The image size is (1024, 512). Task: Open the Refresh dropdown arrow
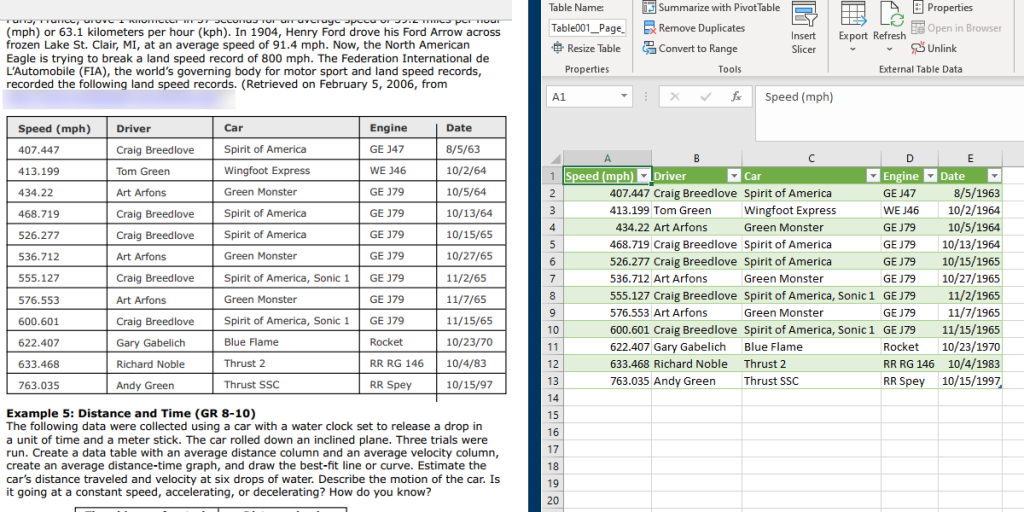(x=889, y=49)
